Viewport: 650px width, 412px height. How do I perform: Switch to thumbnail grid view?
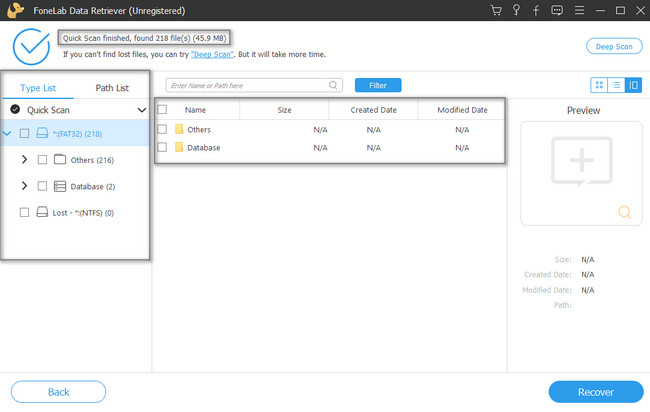click(x=599, y=85)
